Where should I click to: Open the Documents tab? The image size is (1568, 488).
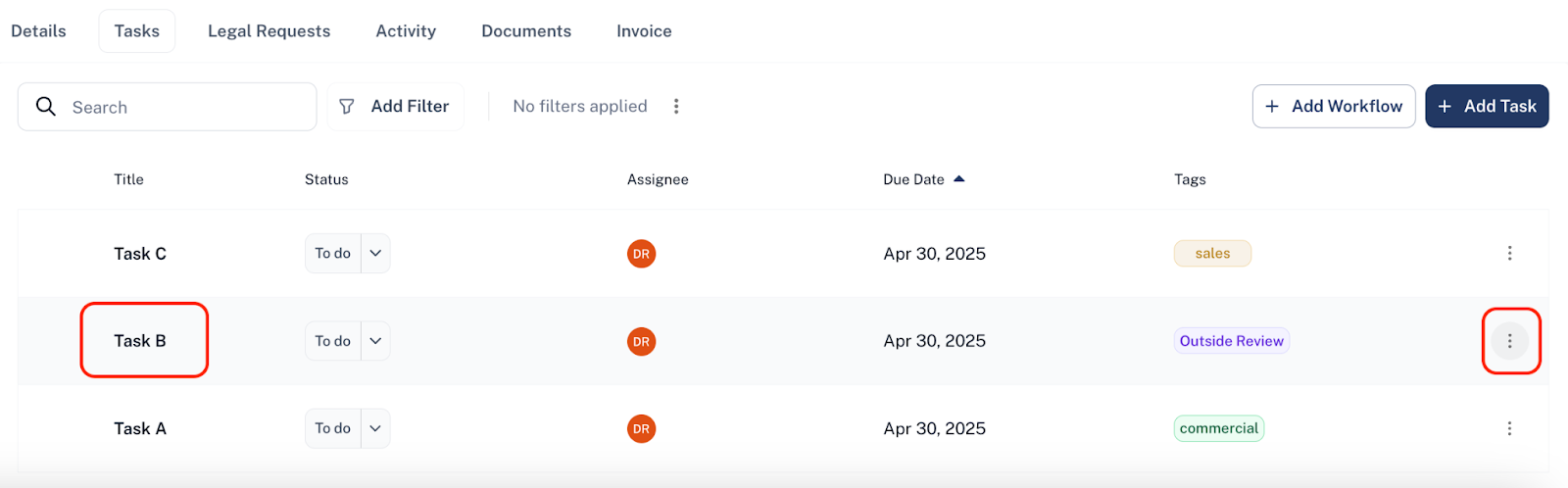pyautogui.click(x=526, y=31)
